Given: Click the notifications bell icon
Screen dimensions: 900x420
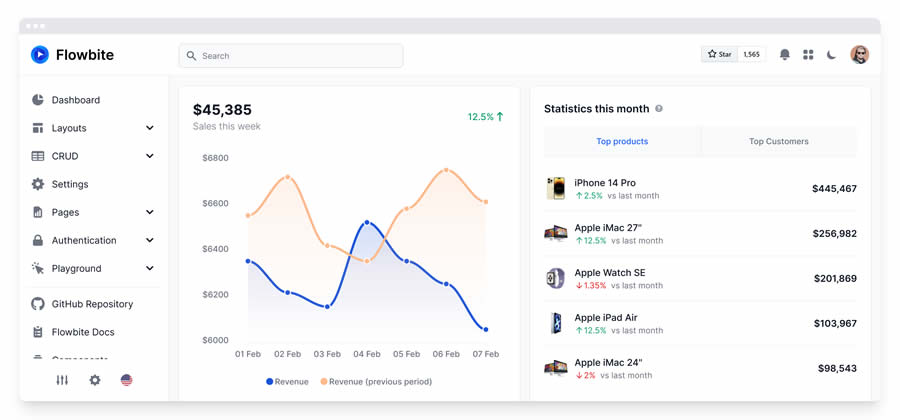Looking at the screenshot, I should (x=784, y=55).
